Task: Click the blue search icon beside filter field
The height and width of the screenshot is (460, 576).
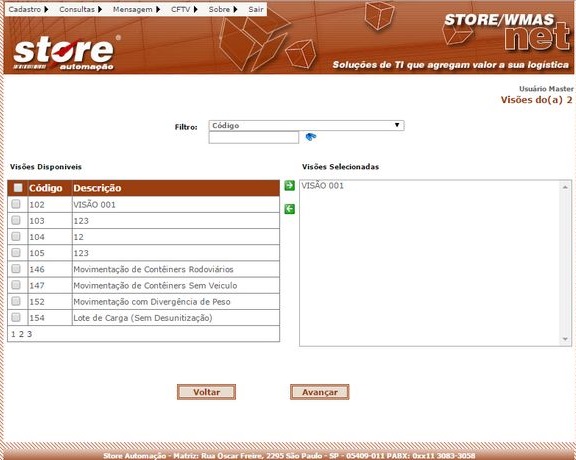Action: tap(310, 137)
